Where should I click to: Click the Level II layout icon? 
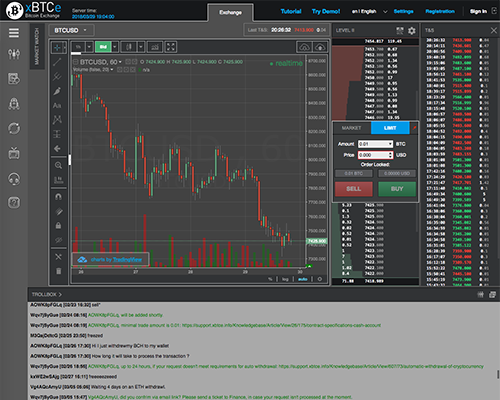point(400,31)
